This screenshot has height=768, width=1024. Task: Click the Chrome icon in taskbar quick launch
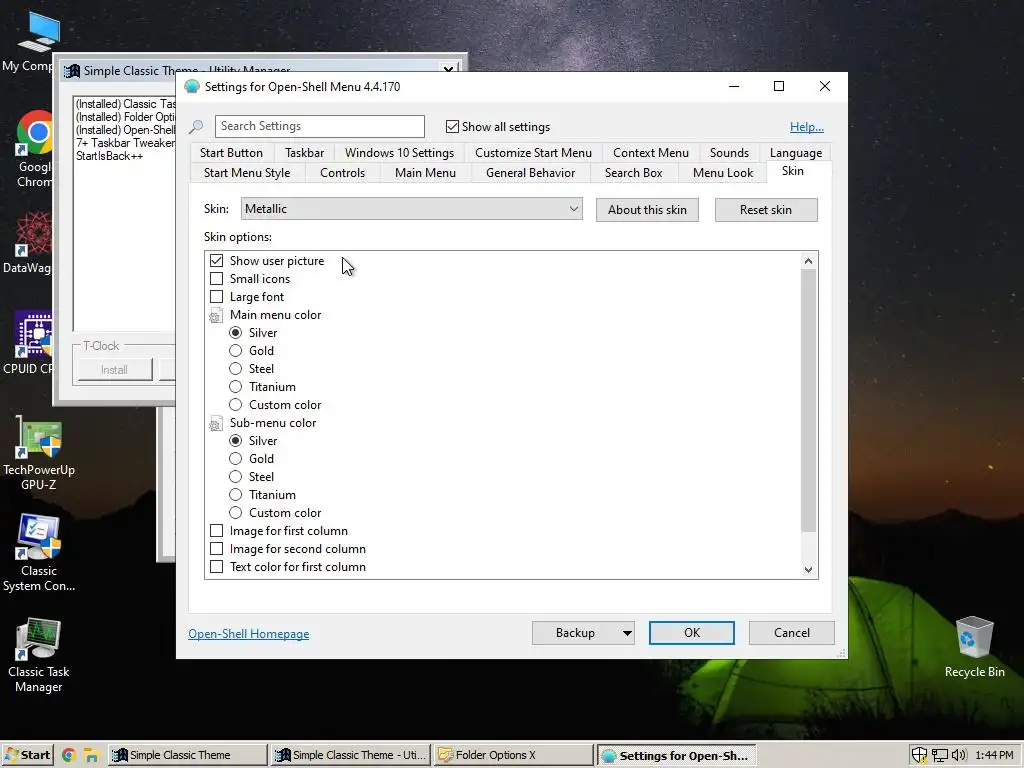click(x=69, y=756)
